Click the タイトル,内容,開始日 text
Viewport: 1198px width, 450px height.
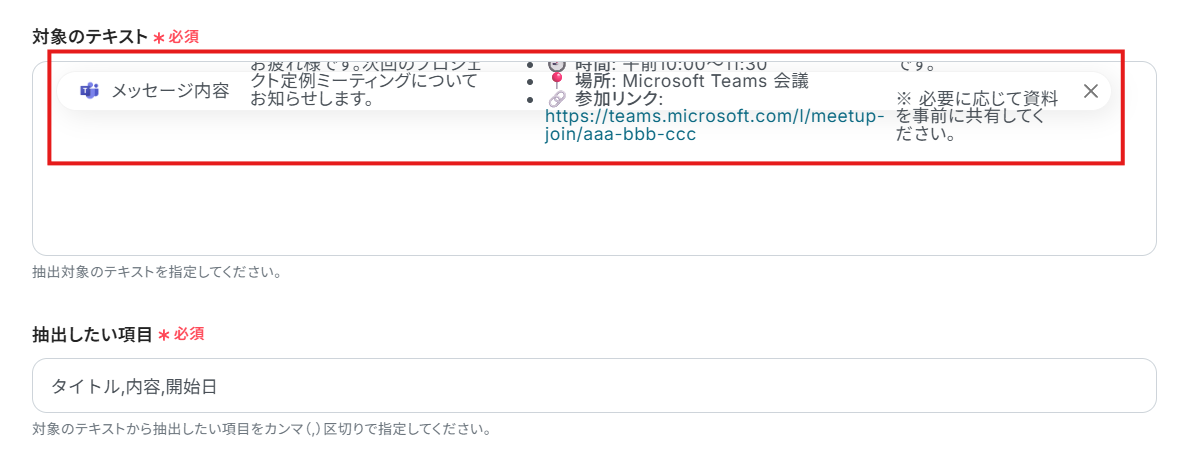pyautogui.click(x=133, y=386)
